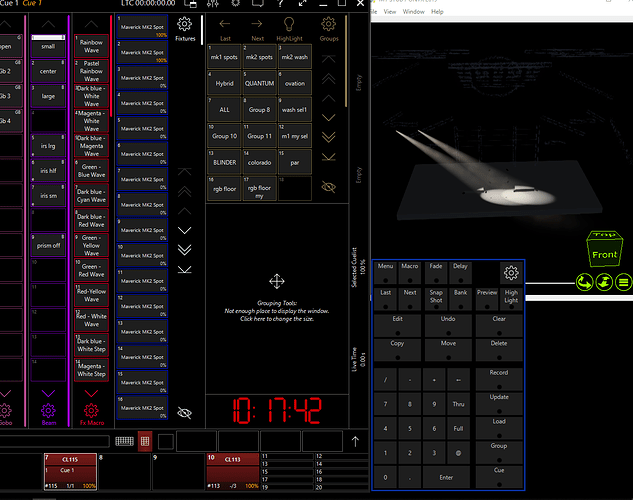The width and height of the screenshot is (633, 500).
Task: Click the tan scrollbar beside the Groups gear
Action: 346,61
